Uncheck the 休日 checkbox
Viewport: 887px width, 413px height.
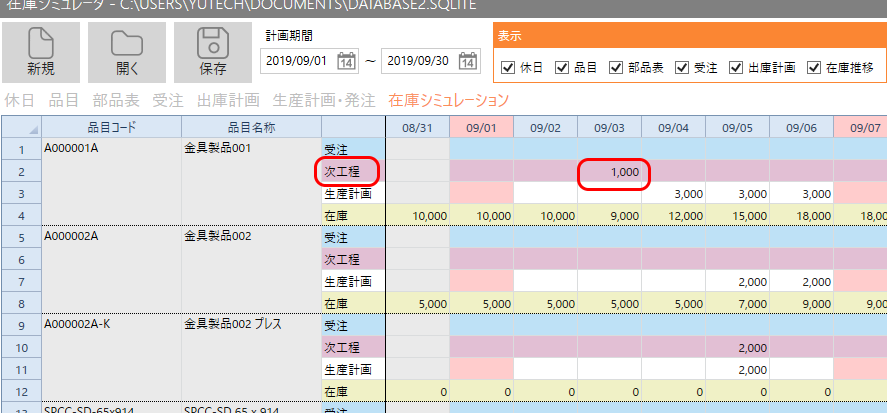pyautogui.click(x=509, y=68)
